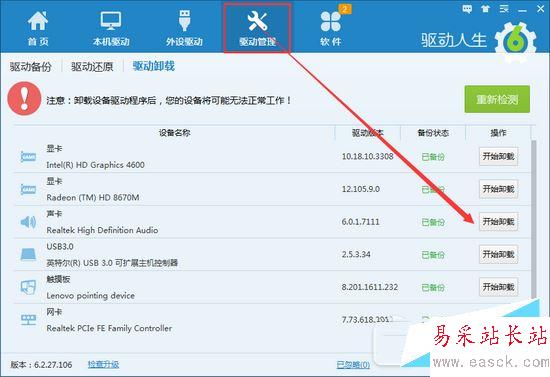The image size is (550, 377).
Task: Open the 外设驱动 USB tab
Action: pos(185,28)
